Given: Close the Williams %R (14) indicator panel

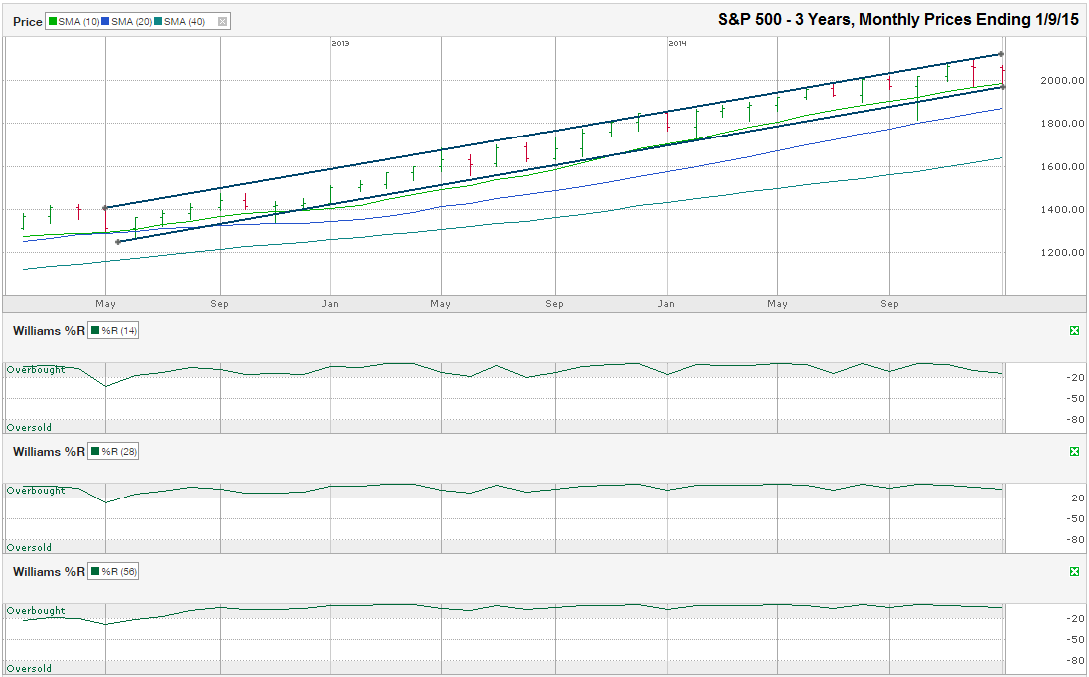Looking at the screenshot, I should point(1074,331).
